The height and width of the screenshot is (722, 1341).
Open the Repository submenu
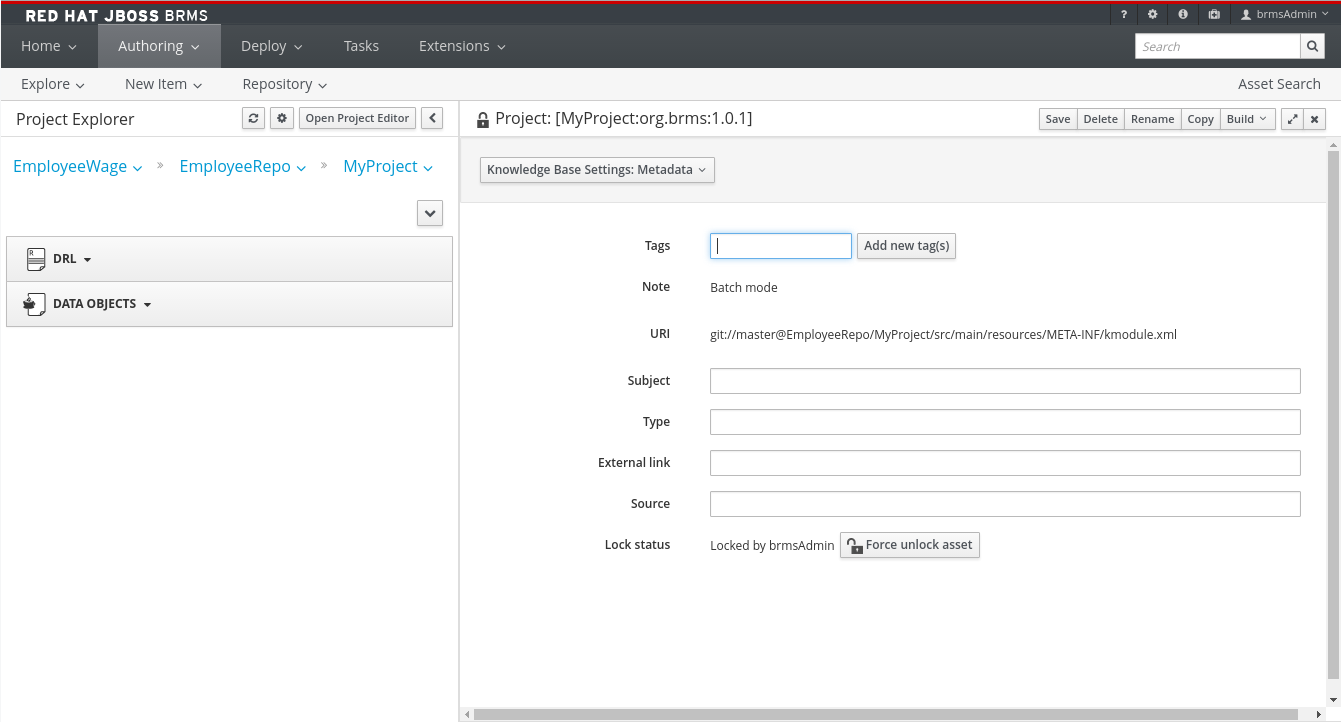285,84
